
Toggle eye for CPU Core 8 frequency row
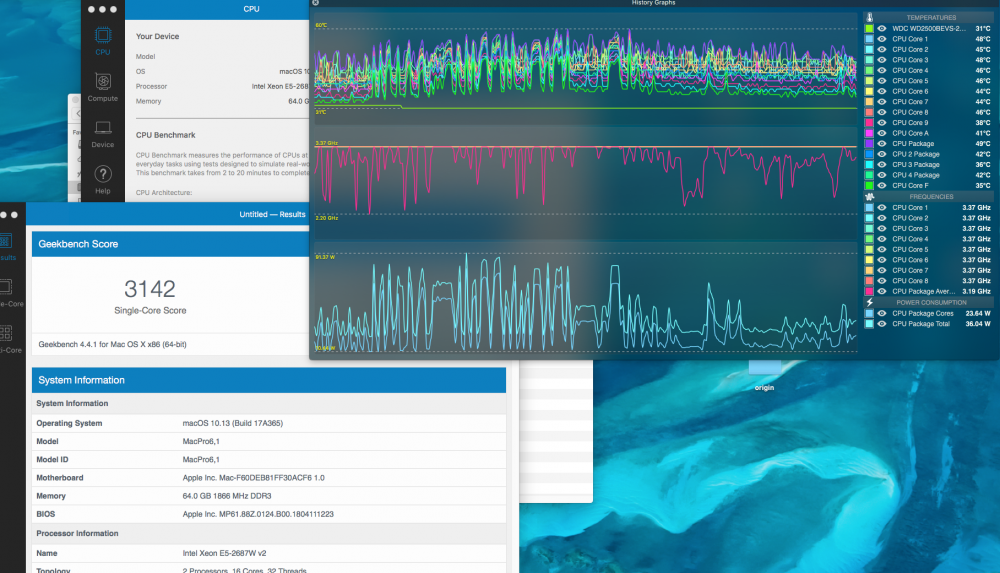882,281
